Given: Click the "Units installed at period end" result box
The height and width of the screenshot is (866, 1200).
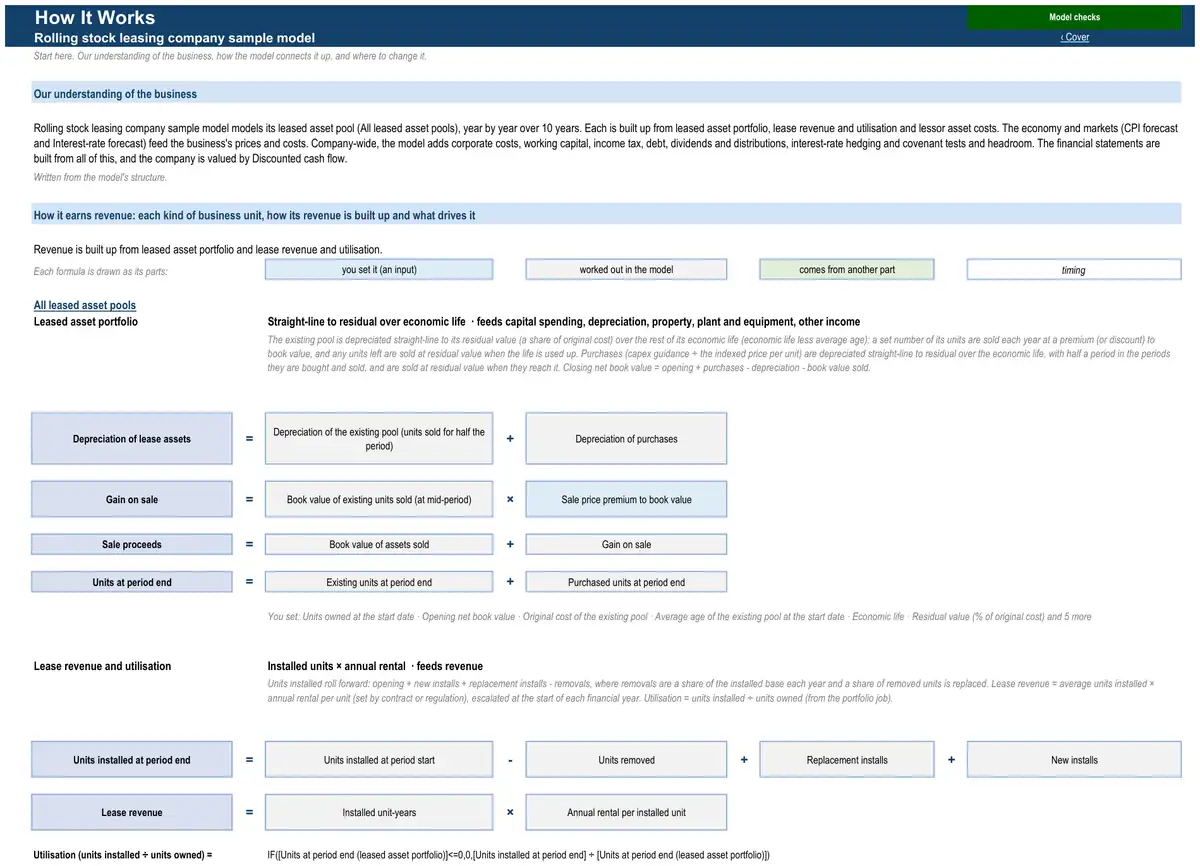Looking at the screenshot, I should pos(132,760).
